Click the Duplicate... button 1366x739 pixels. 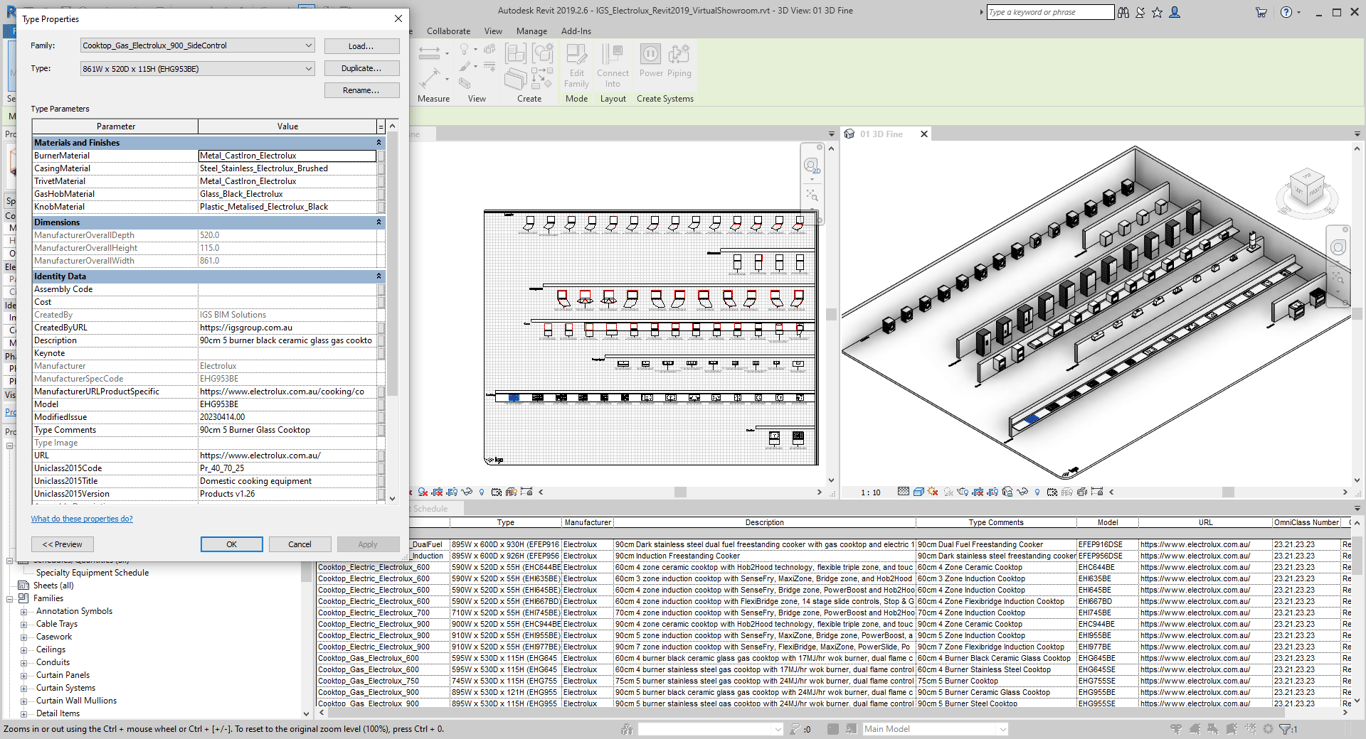click(361, 68)
